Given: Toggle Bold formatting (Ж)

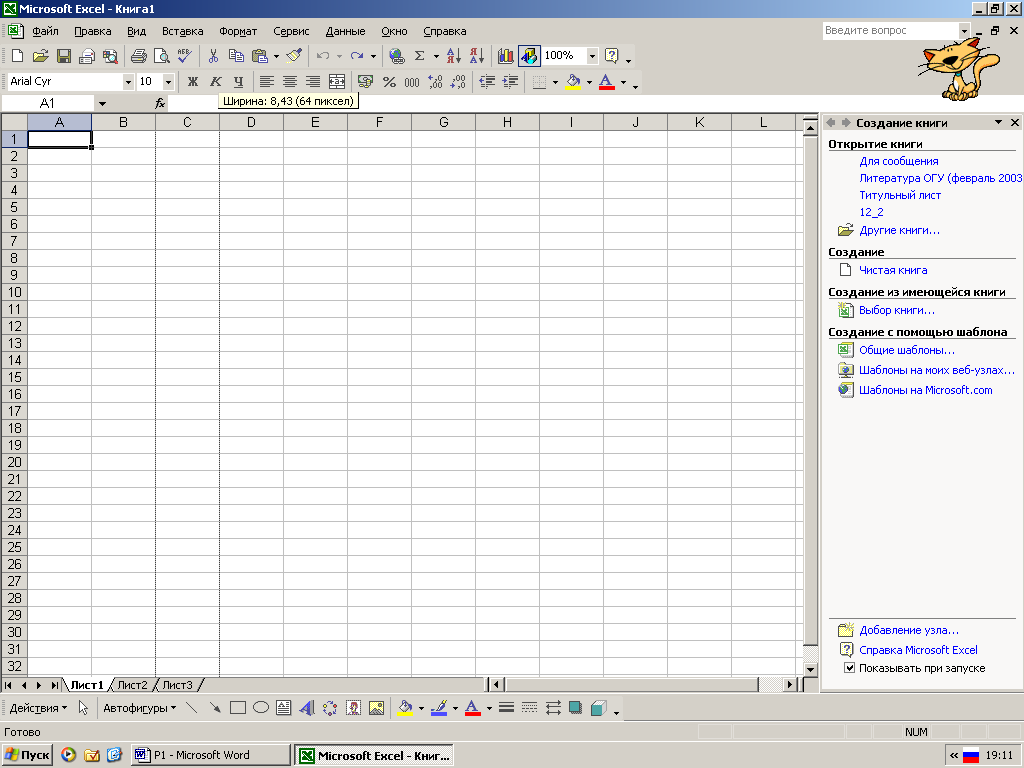Looking at the screenshot, I should pos(193,82).
